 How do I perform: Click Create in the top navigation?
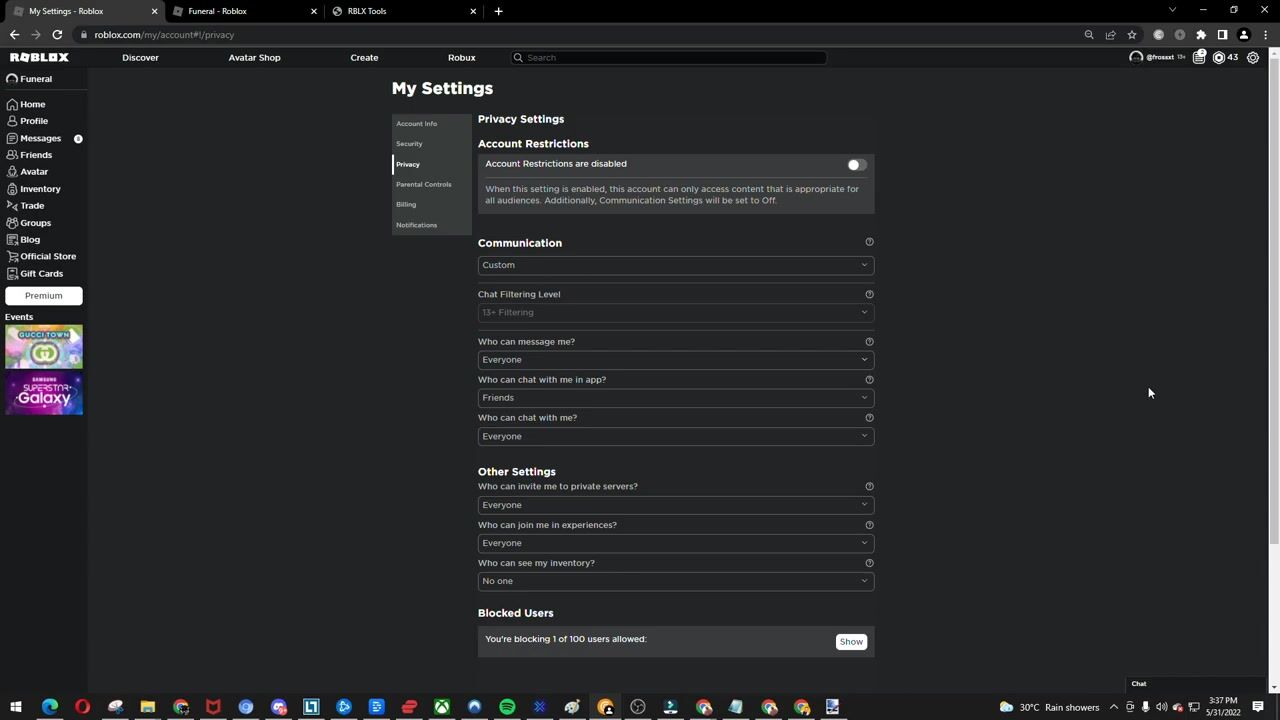click(364, 57)
